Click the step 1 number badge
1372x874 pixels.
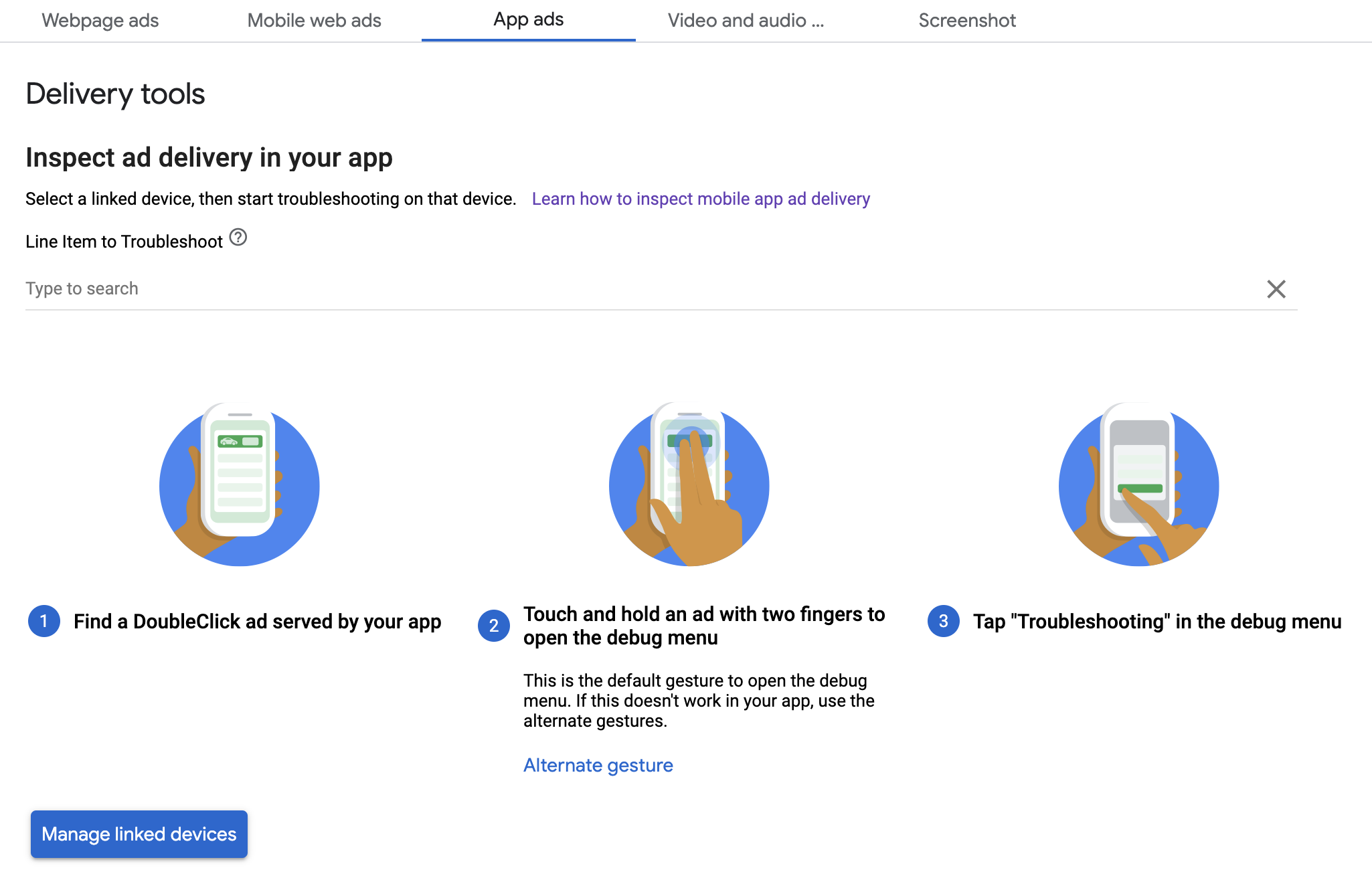44,621
